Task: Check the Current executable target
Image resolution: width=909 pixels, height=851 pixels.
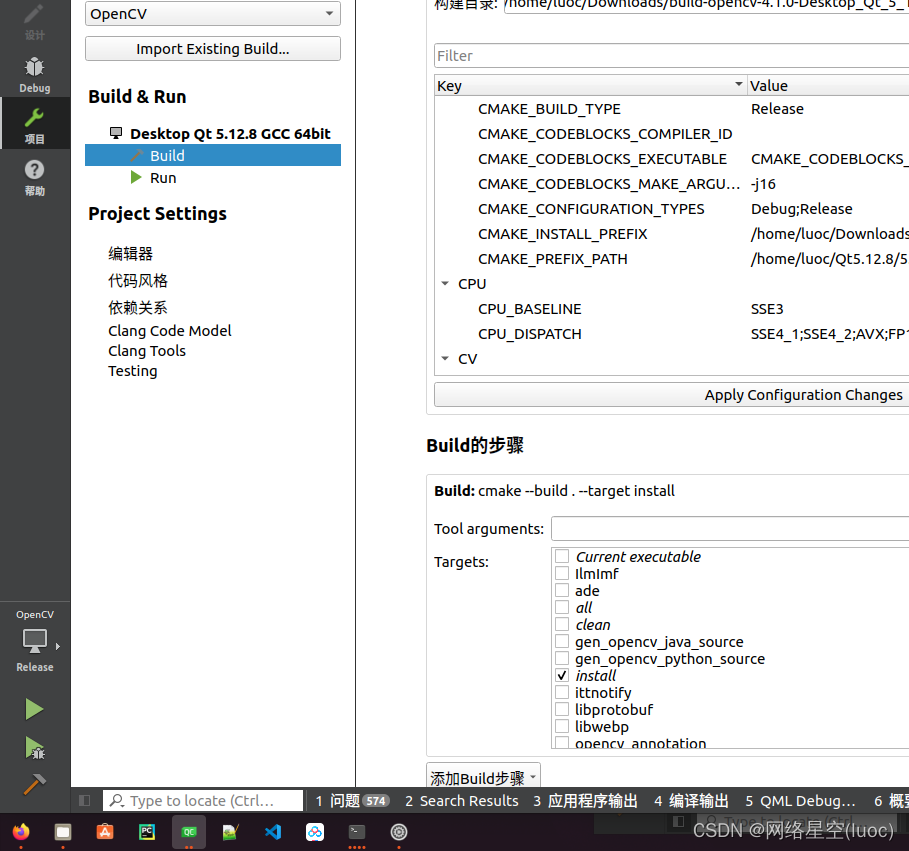Action: [x=562, y=557]
